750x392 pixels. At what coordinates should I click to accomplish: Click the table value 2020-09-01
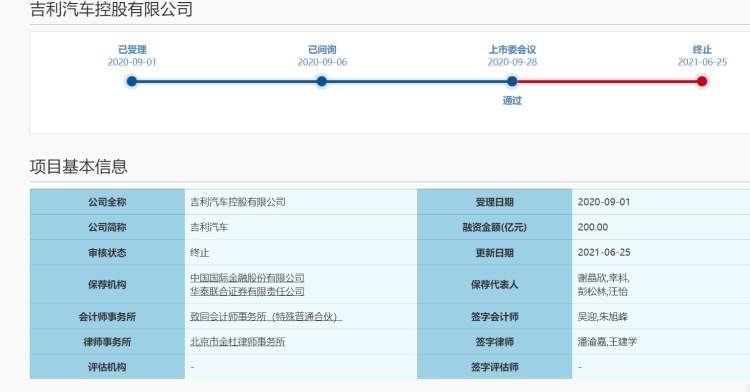(604, 202)
